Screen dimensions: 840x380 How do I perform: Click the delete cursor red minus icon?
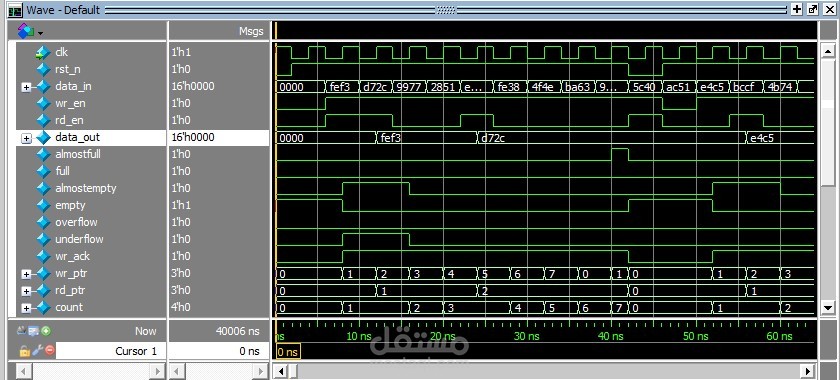pyautogui.click(x=50, y=351)
